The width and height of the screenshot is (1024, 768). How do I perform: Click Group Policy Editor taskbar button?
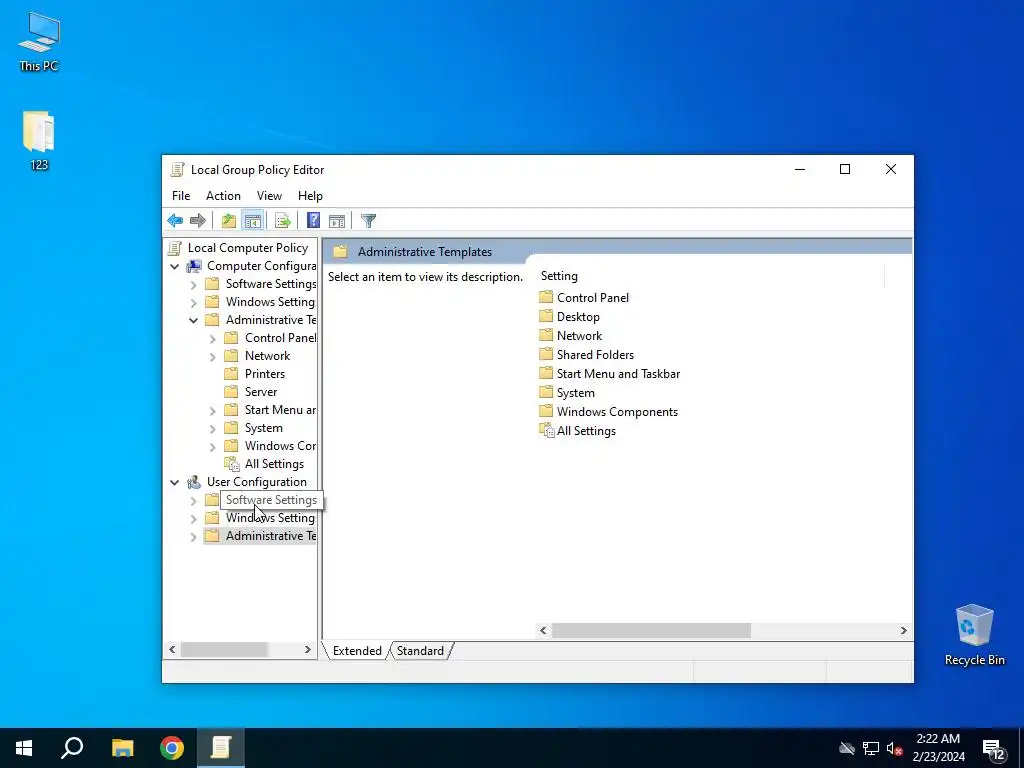[x=221, y=748]
